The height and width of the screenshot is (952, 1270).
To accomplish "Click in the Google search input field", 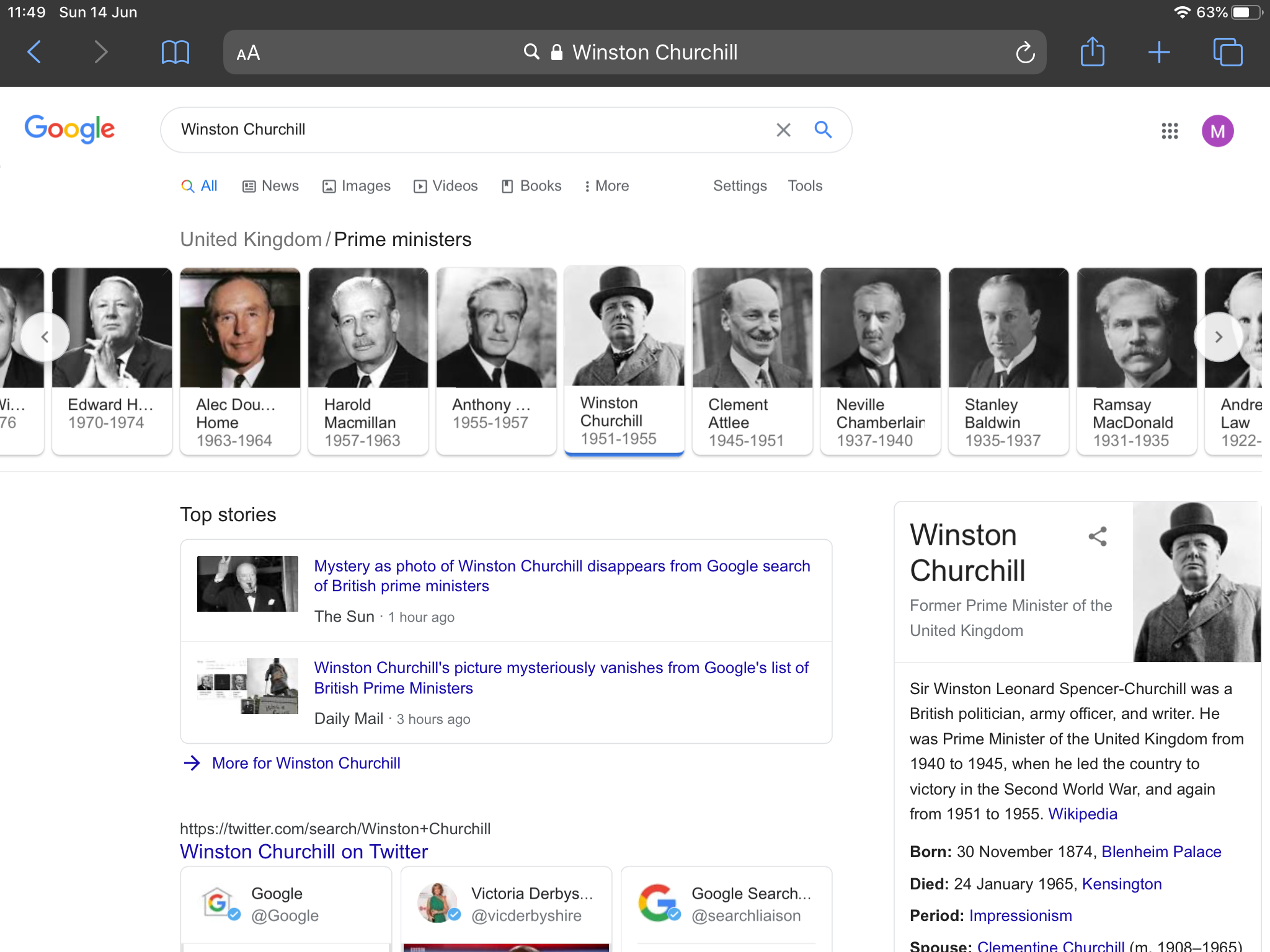I will click(x=471, y=130).
